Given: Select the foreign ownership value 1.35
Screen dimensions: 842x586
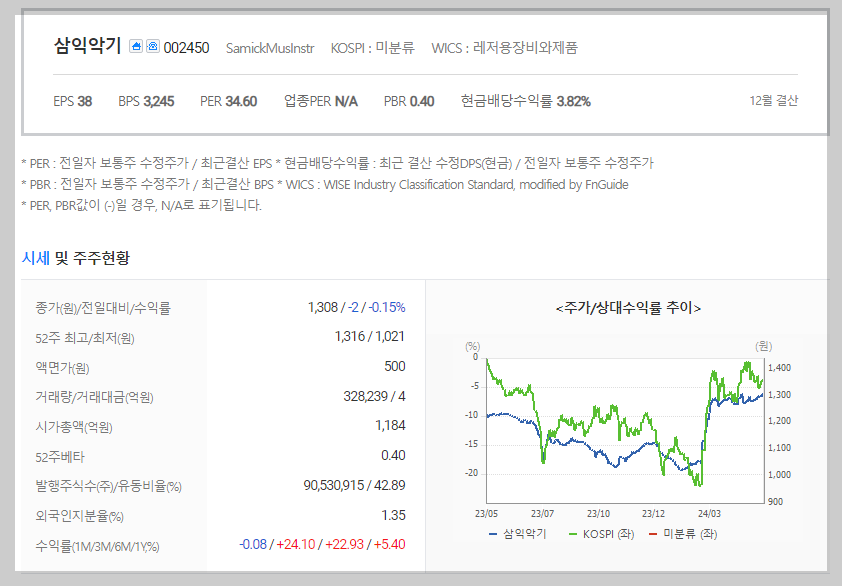Looking at the screenshot, I should point(393,515).
